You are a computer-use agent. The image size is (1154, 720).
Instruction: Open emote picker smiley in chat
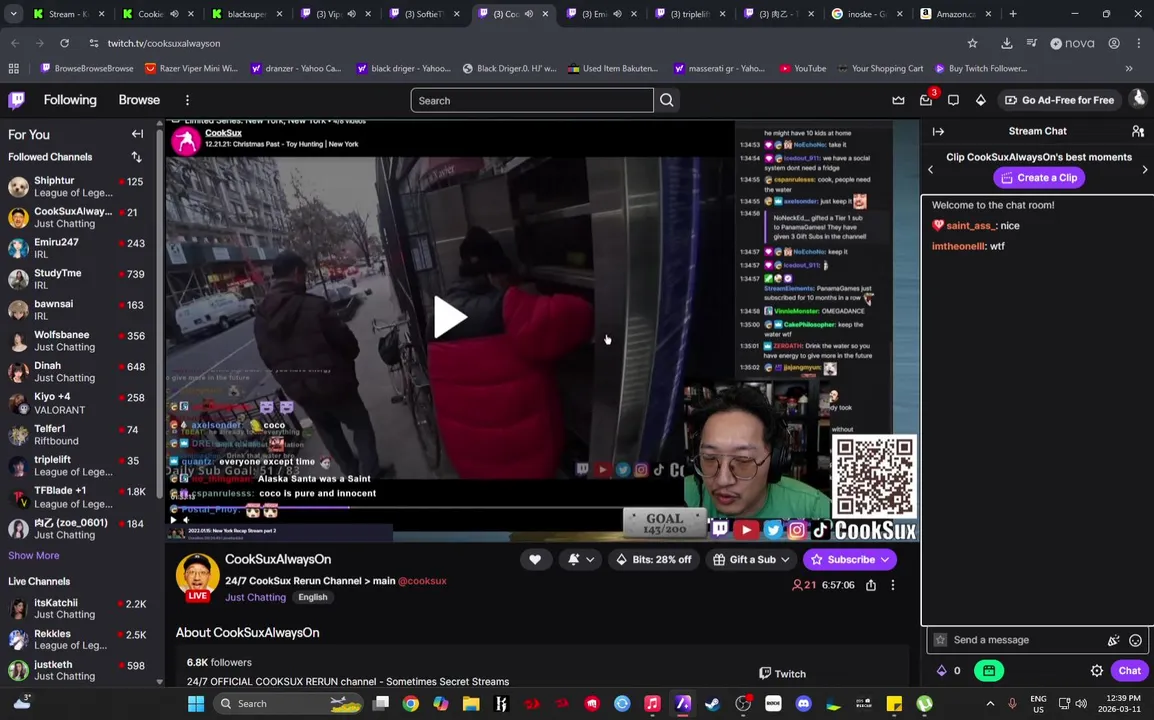coord(1136,640)
